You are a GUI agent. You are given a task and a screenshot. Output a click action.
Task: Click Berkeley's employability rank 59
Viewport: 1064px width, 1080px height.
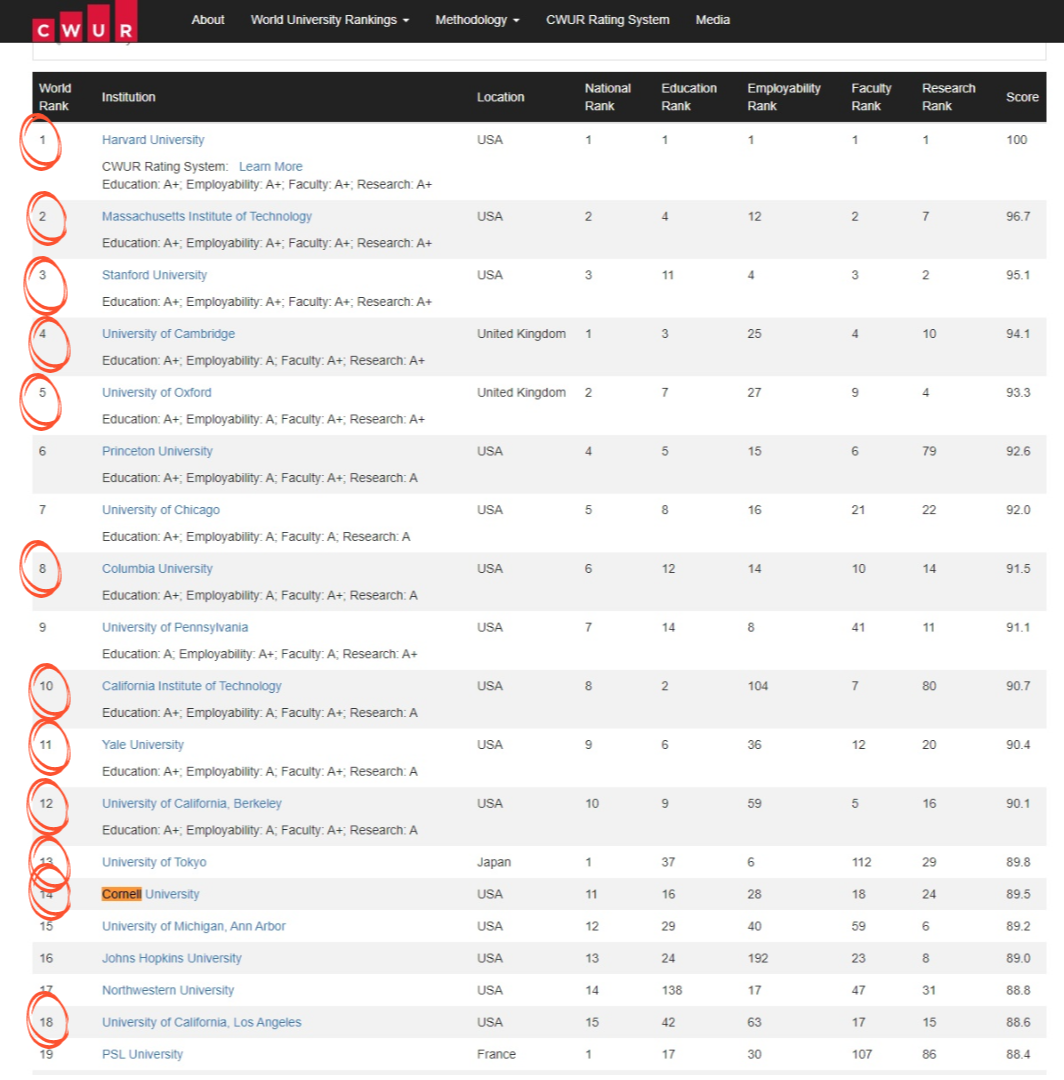pos(754,804)
